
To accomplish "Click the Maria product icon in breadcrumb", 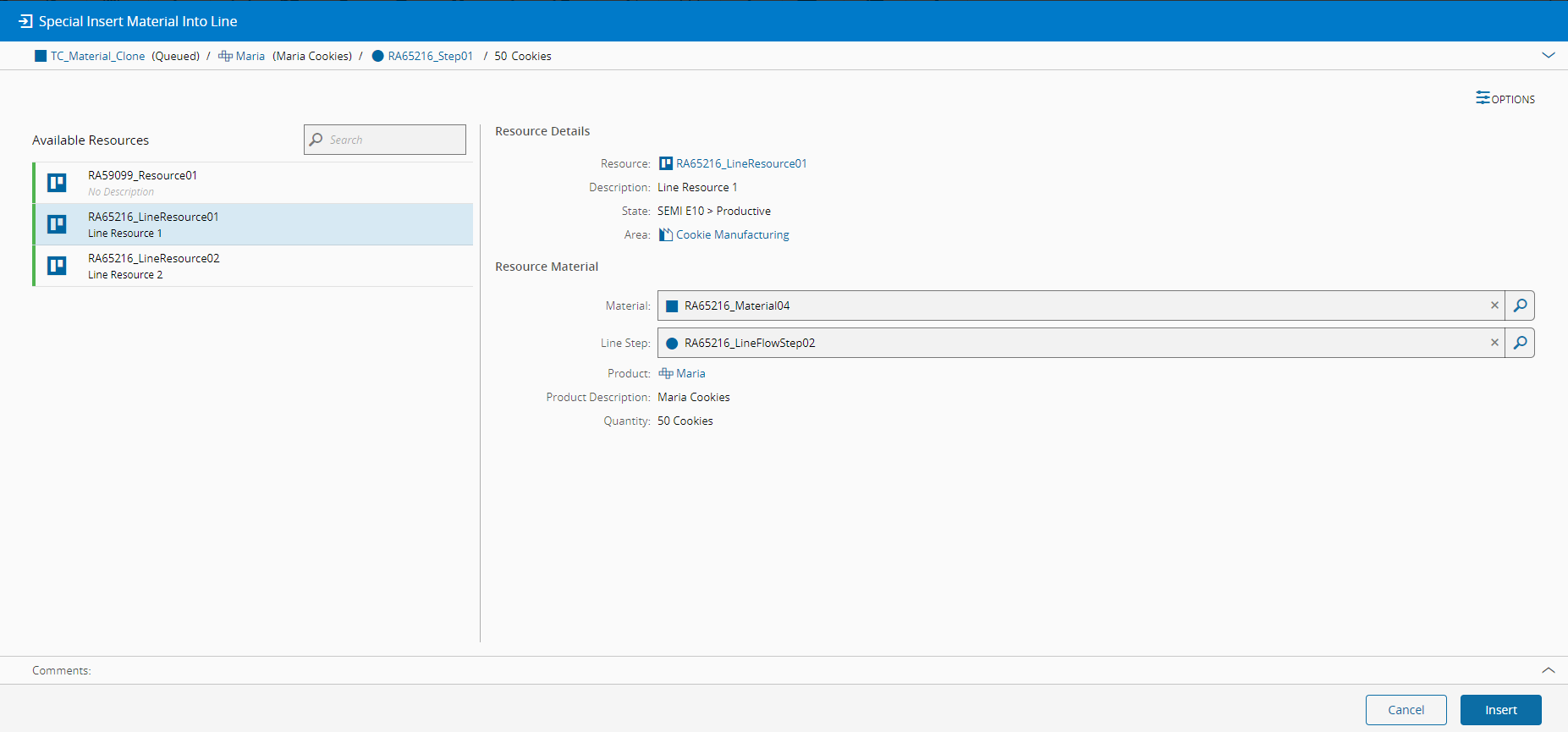I will click(225, 56).
